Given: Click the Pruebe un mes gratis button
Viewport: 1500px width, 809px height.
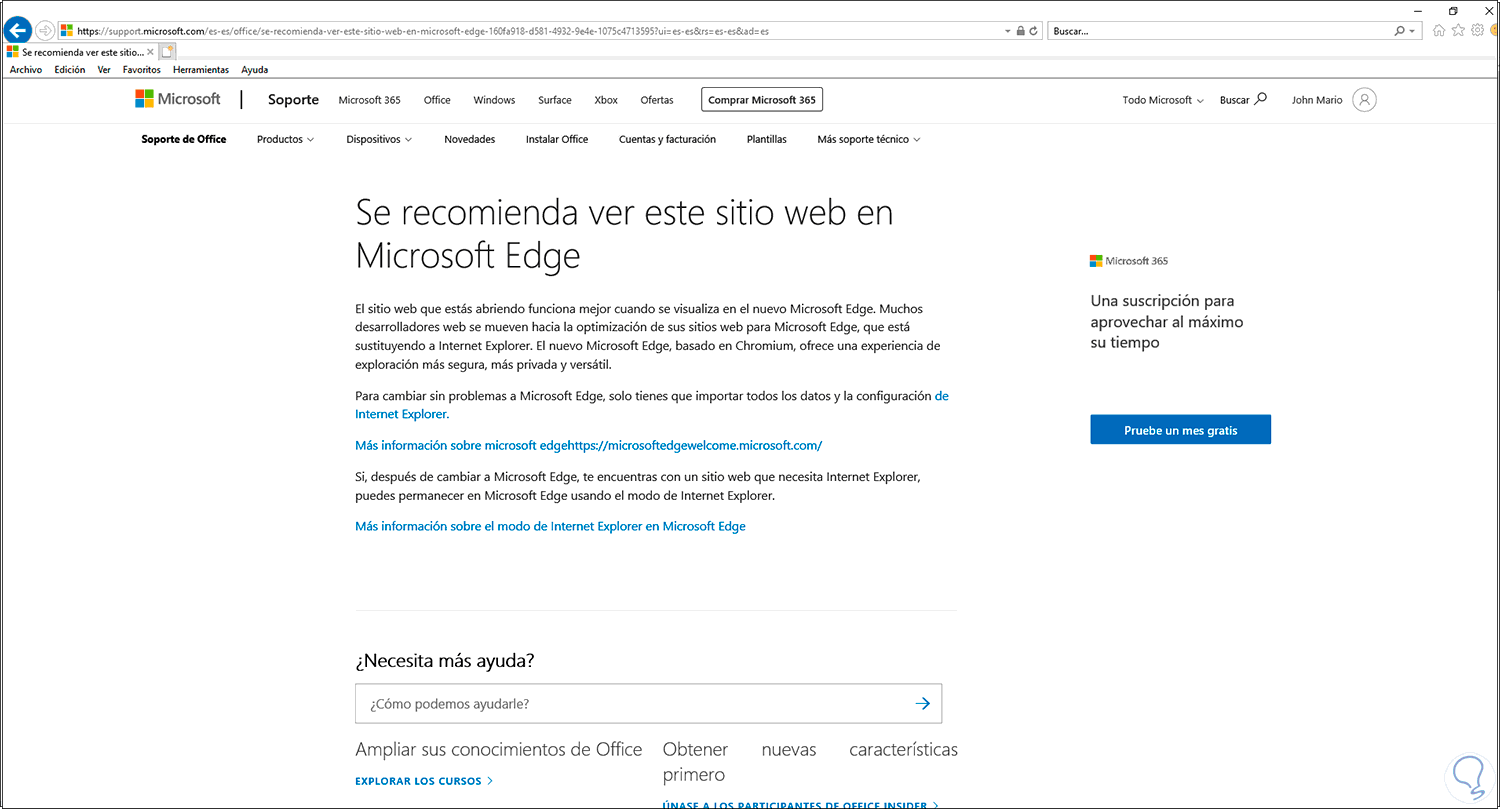Looking at the screenshot, I should [1180, 430].
